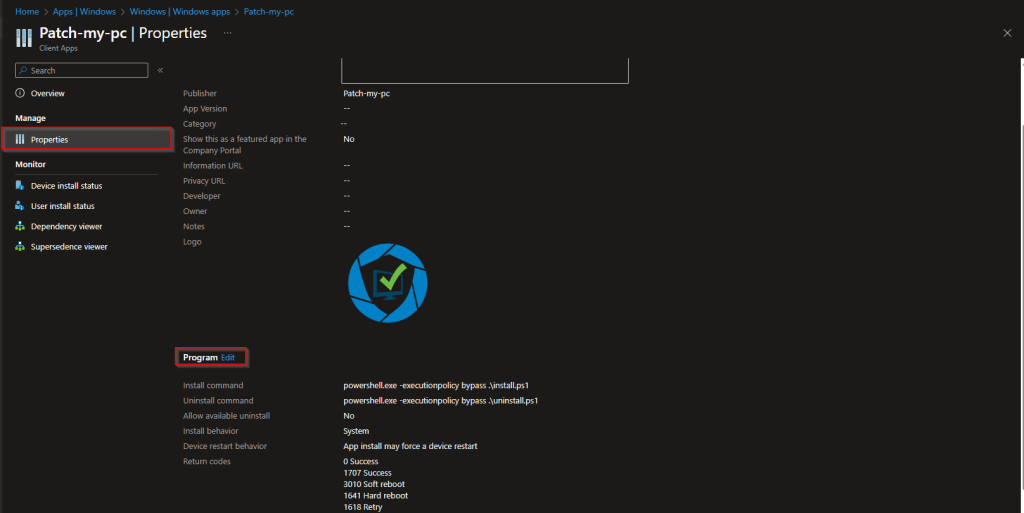
Task: Click the Overview info icon
Action: [20, 93]
